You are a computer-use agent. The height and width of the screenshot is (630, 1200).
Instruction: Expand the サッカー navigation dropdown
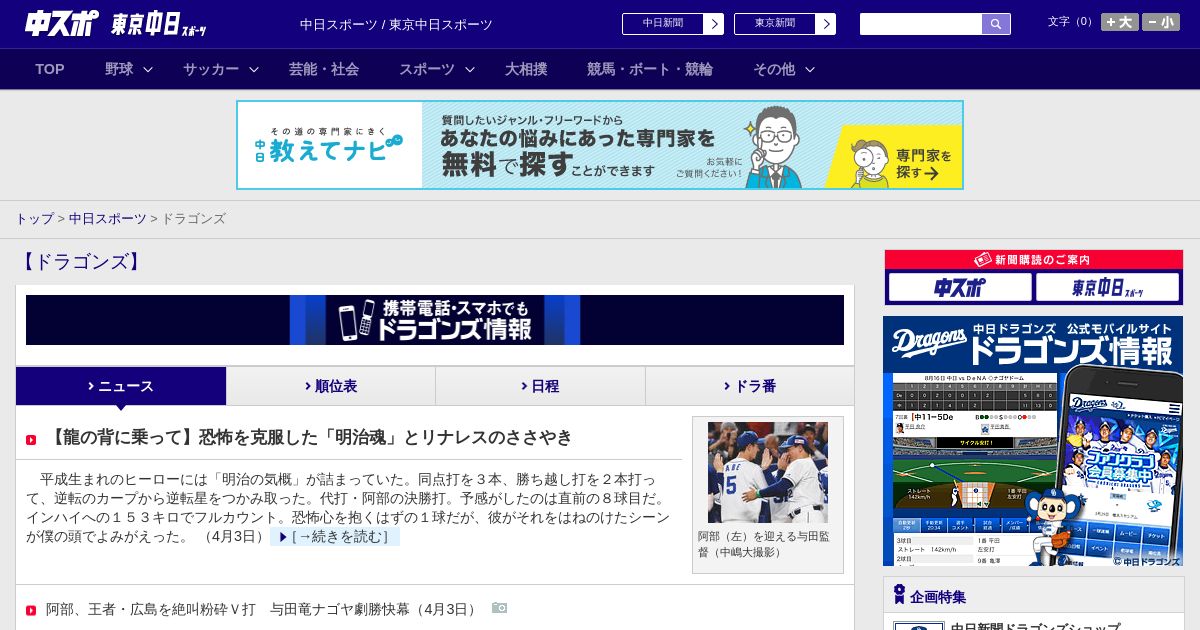[221, 69]
